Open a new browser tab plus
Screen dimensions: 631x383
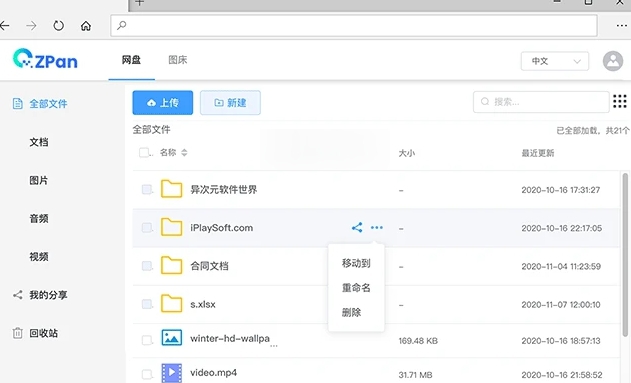point(139,3)
